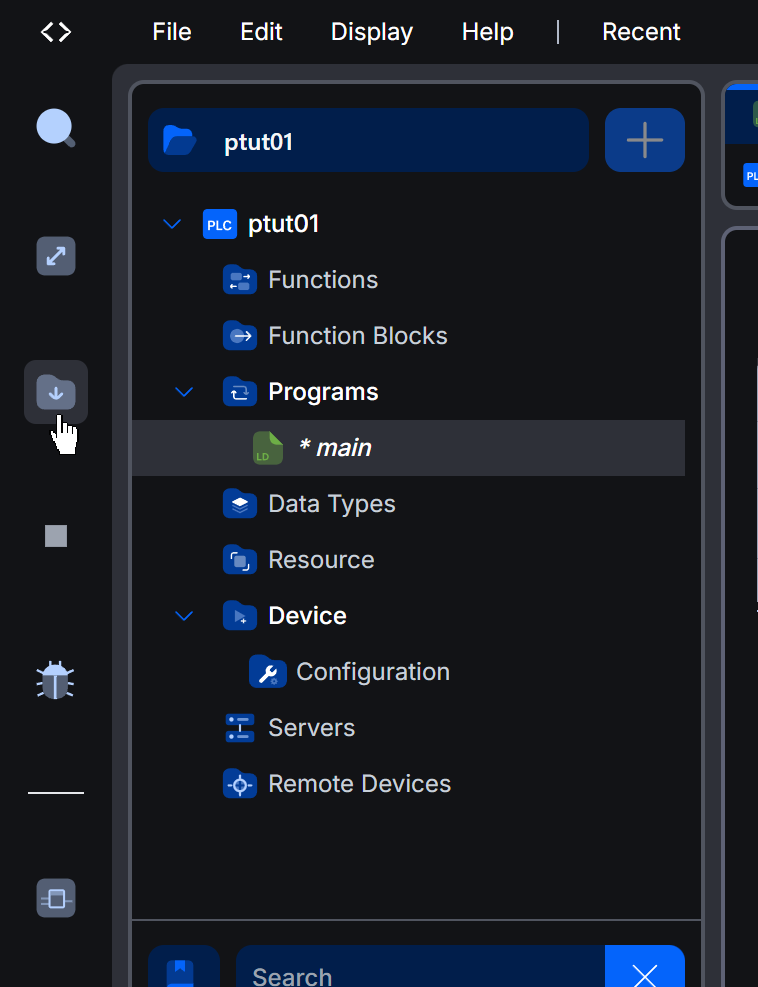Click the block module icon at sidebar bottom

pyautogui.click(x=56, y=898)
